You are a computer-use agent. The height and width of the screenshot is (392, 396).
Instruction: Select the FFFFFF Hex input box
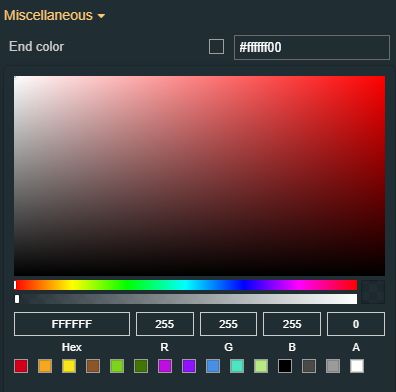point(72,324)
